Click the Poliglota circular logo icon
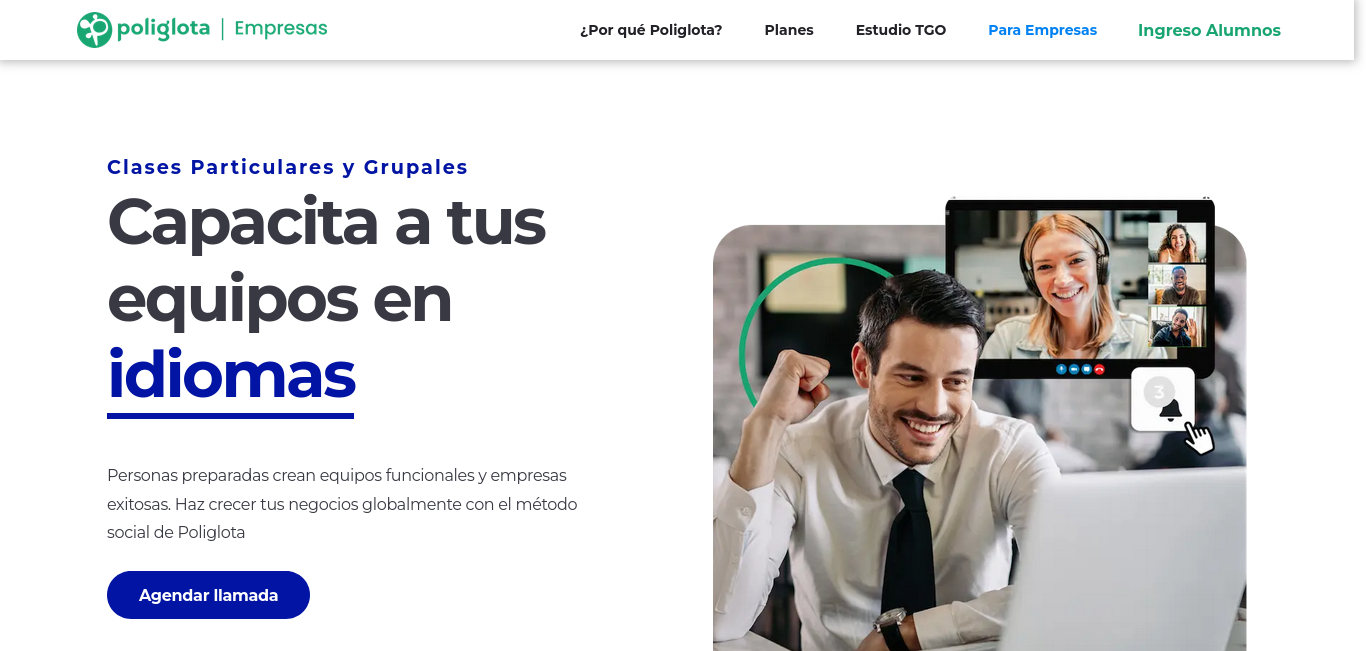 coord(94,30)
